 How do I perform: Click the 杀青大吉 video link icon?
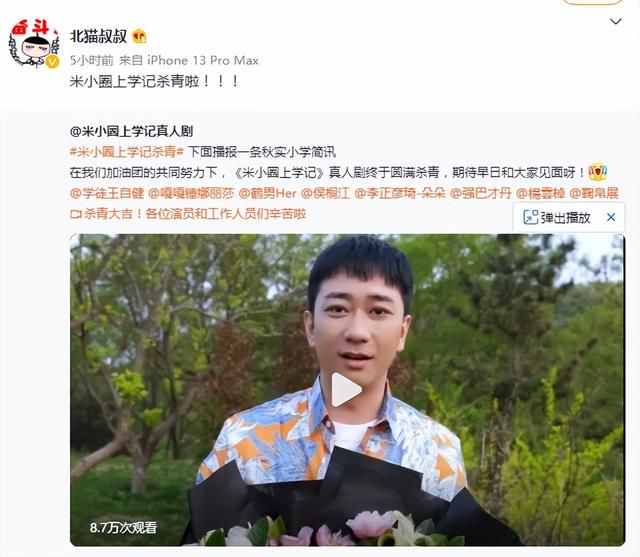click(x=76, y=214)
